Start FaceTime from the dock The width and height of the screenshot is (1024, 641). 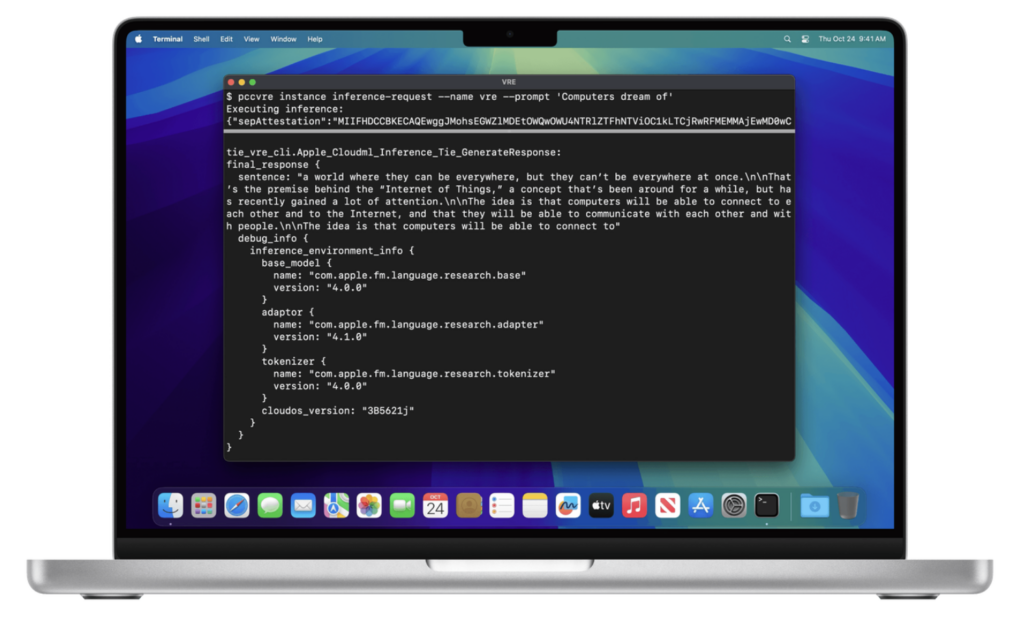[402, 505]
